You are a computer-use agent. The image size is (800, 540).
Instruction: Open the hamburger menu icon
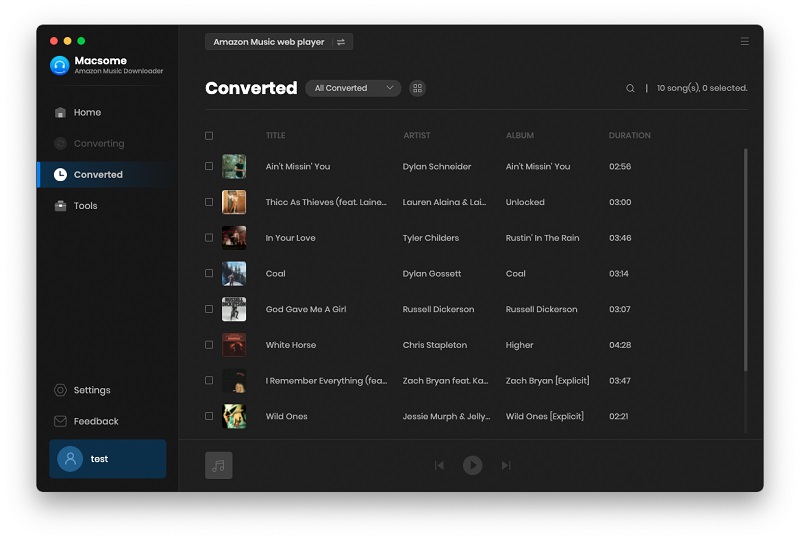coord(745,41)
